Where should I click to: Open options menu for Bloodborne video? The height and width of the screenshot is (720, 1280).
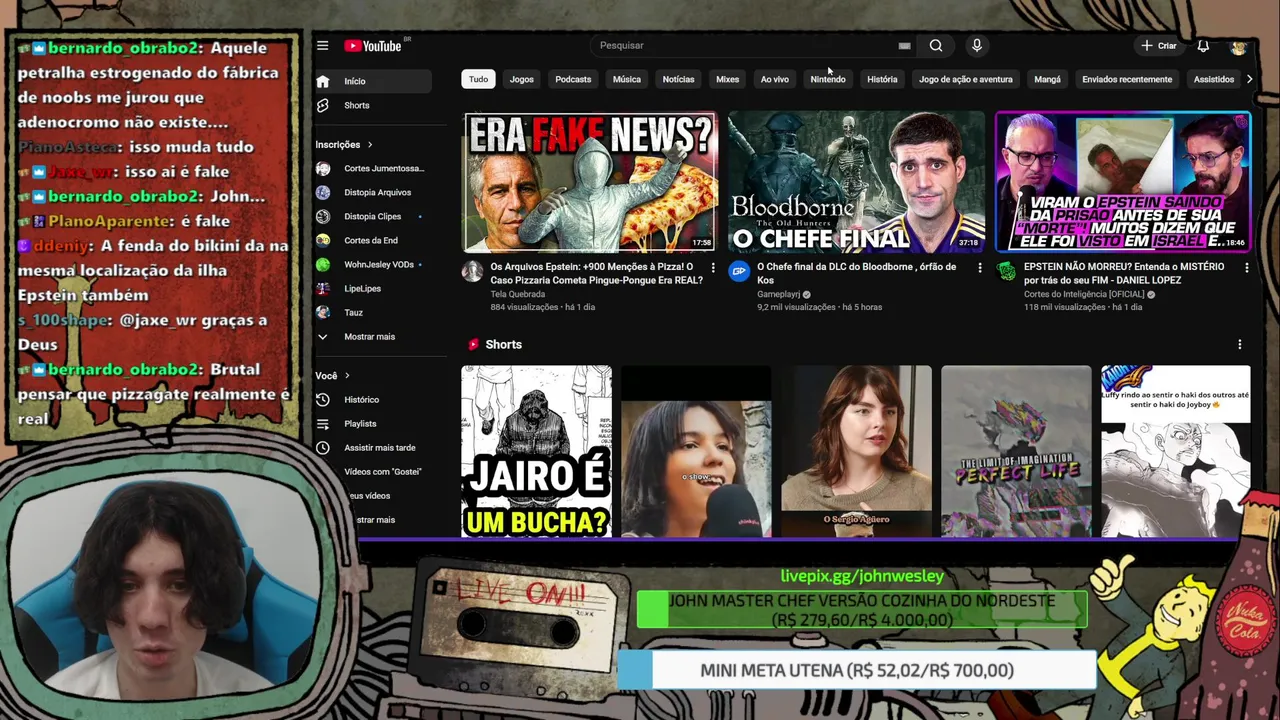(x=980, y=268)
